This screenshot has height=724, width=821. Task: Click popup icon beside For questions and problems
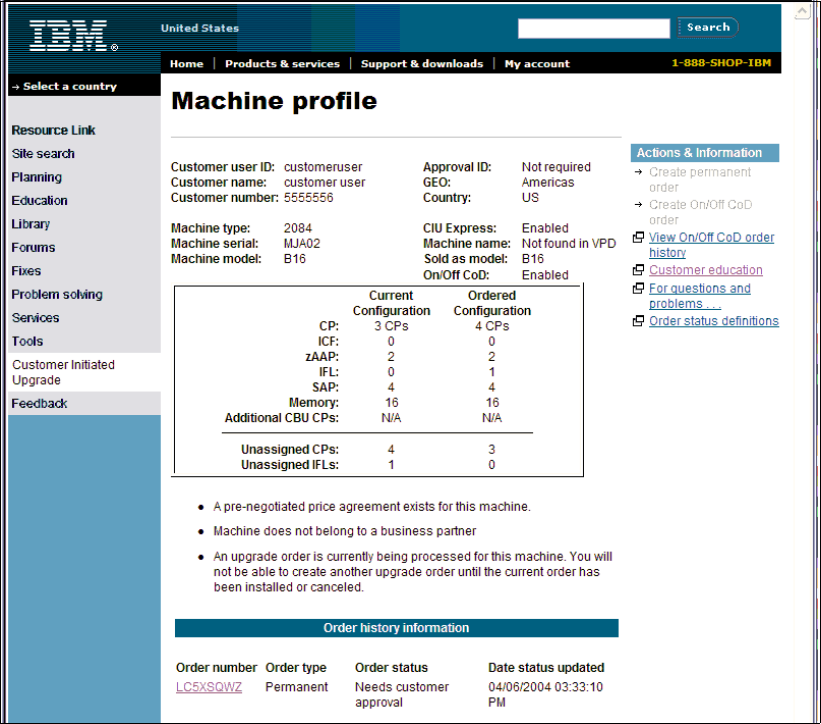pos(638,288)
